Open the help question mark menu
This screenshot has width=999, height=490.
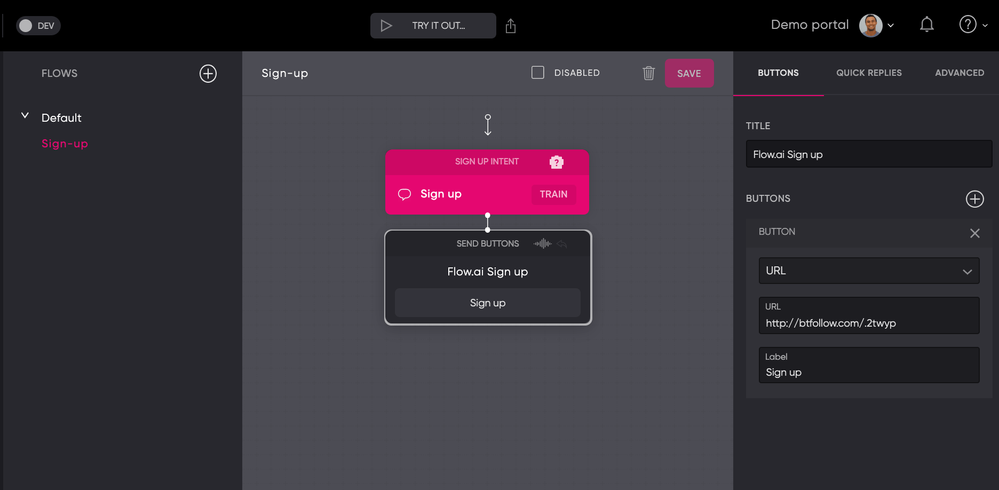968,25
